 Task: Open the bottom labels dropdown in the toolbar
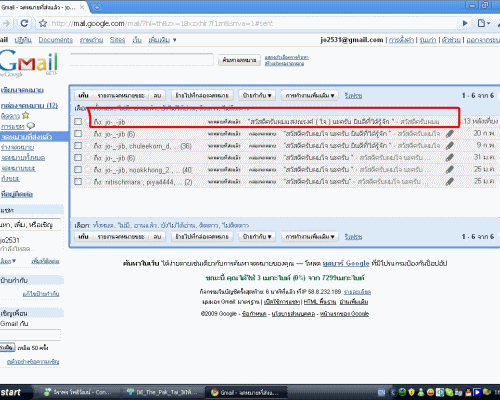coord(257,236)
